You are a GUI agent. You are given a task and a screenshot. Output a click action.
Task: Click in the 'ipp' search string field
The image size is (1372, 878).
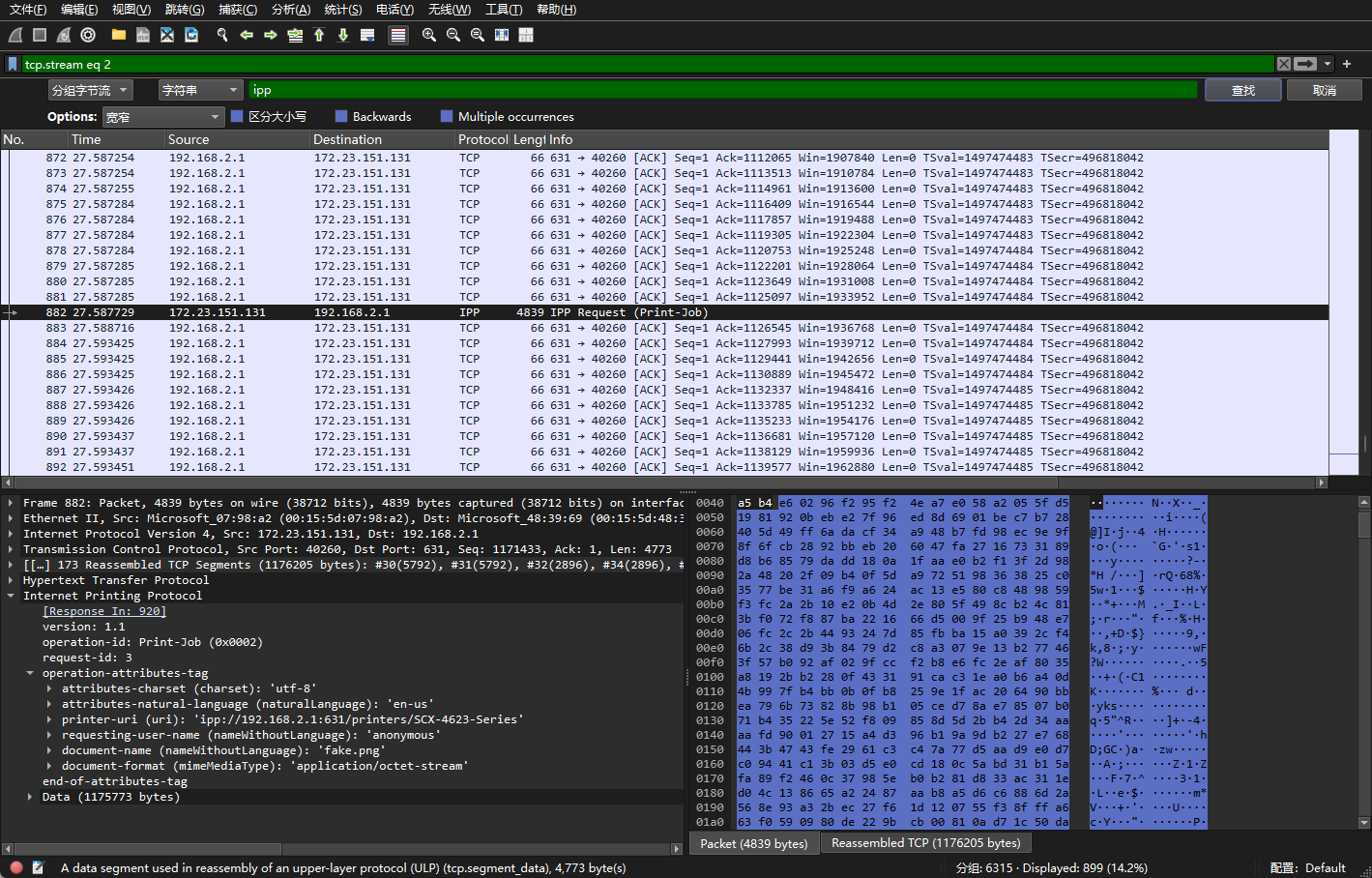click(723, 90)
